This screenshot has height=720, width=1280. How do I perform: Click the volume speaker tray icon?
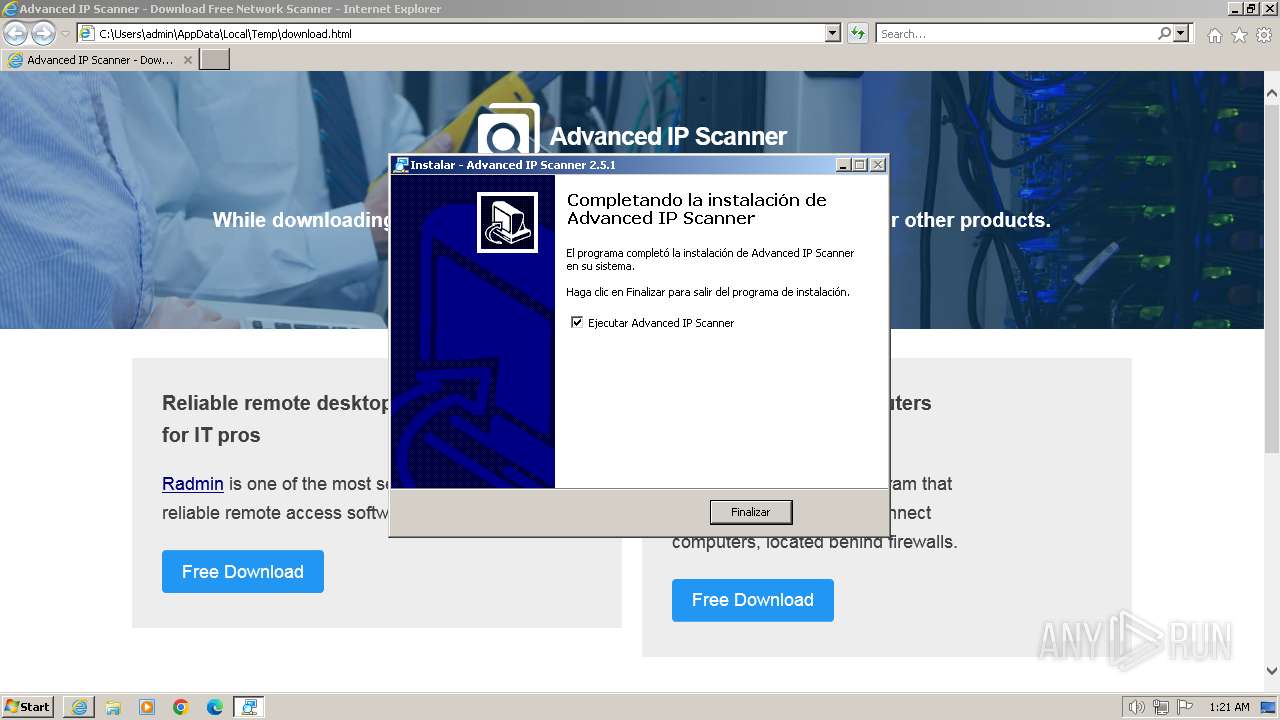(x=1136, y=707)
